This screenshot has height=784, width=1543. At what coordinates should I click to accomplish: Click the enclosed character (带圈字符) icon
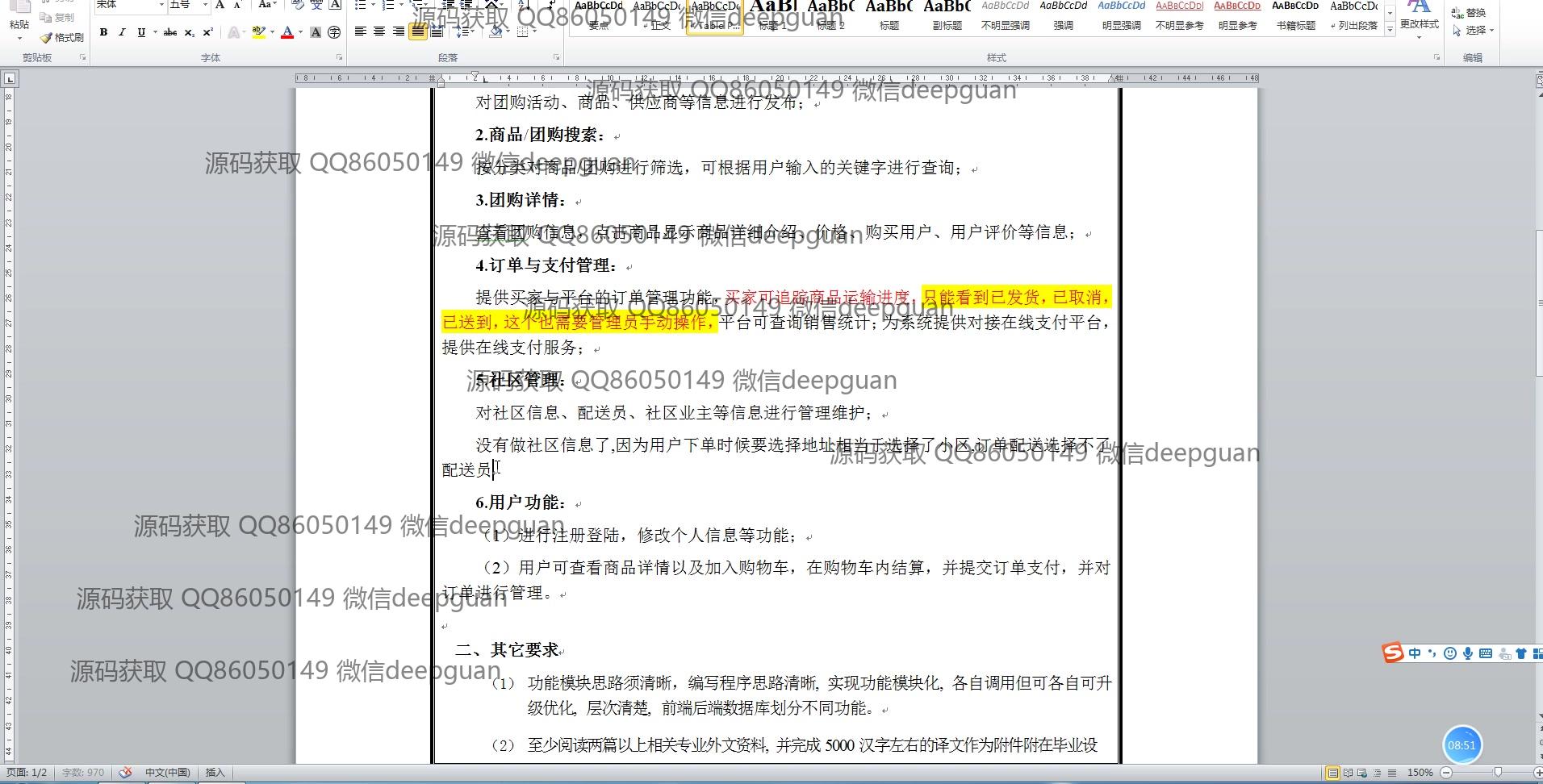coord(334,32)
